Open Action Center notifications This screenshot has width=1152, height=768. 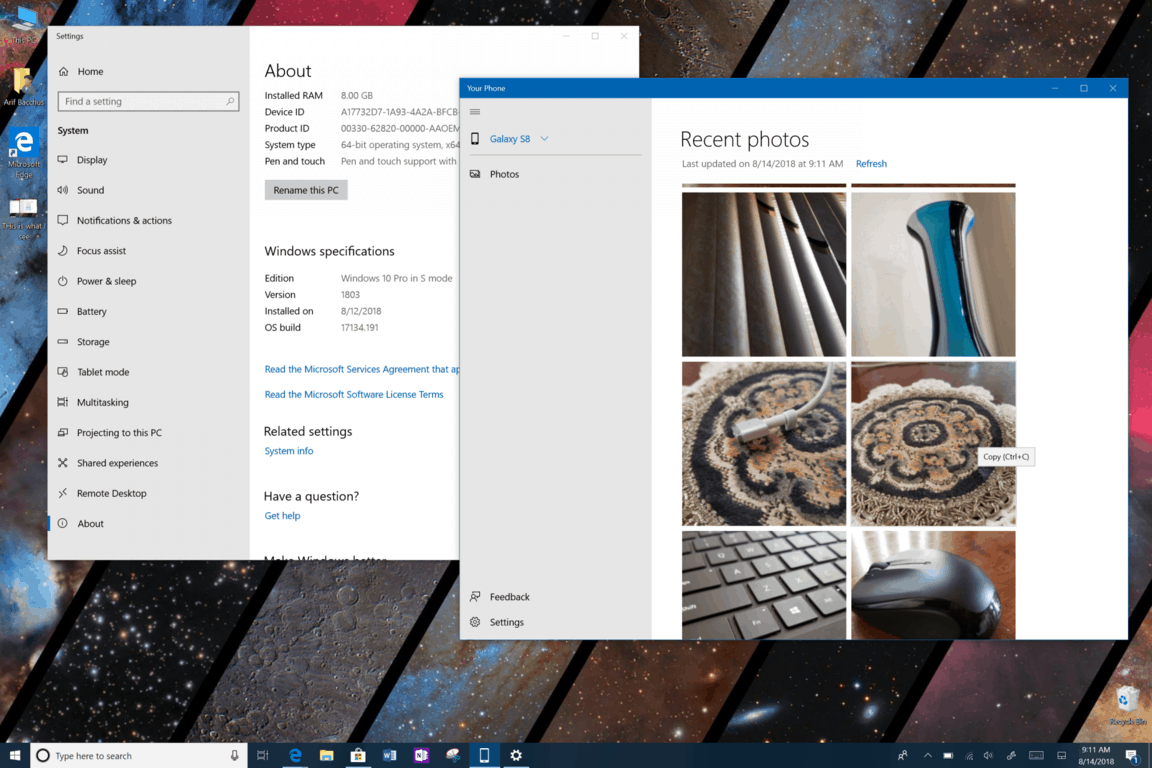pos(1132,756)
